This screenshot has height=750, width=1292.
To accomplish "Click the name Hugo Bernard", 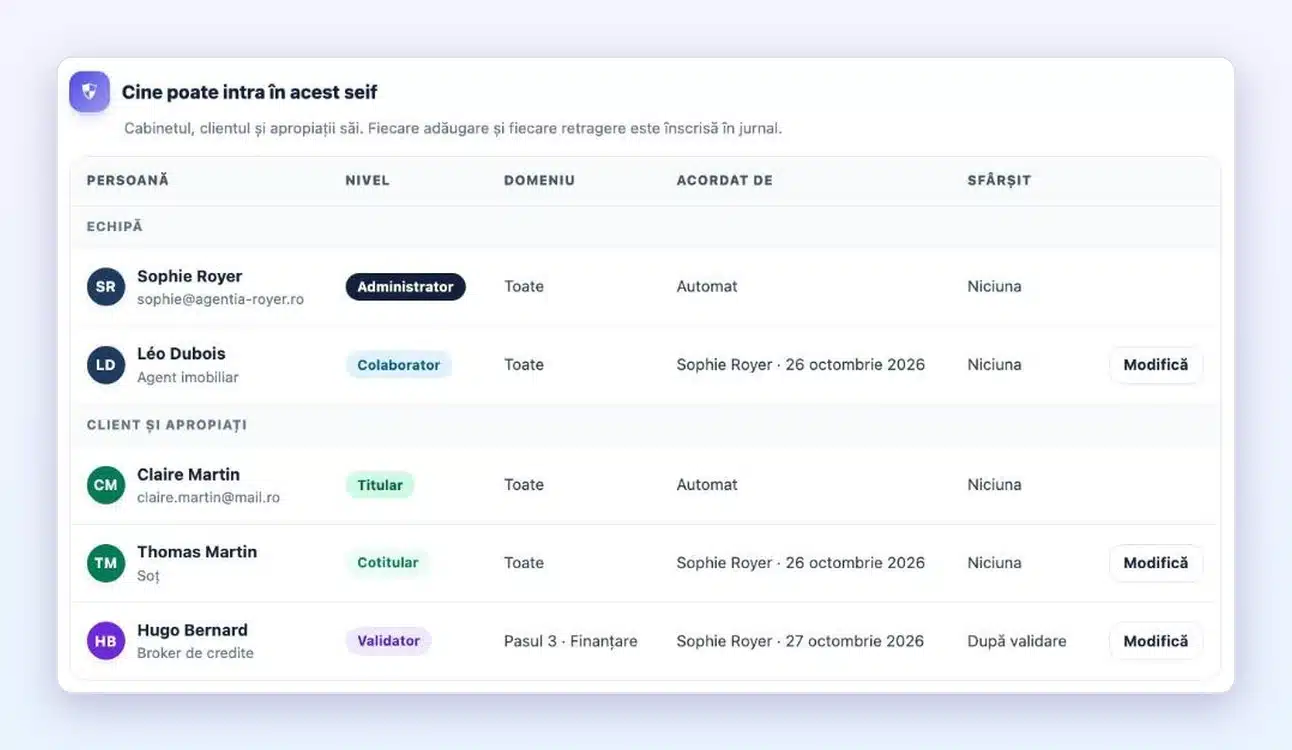I will 192,630.
